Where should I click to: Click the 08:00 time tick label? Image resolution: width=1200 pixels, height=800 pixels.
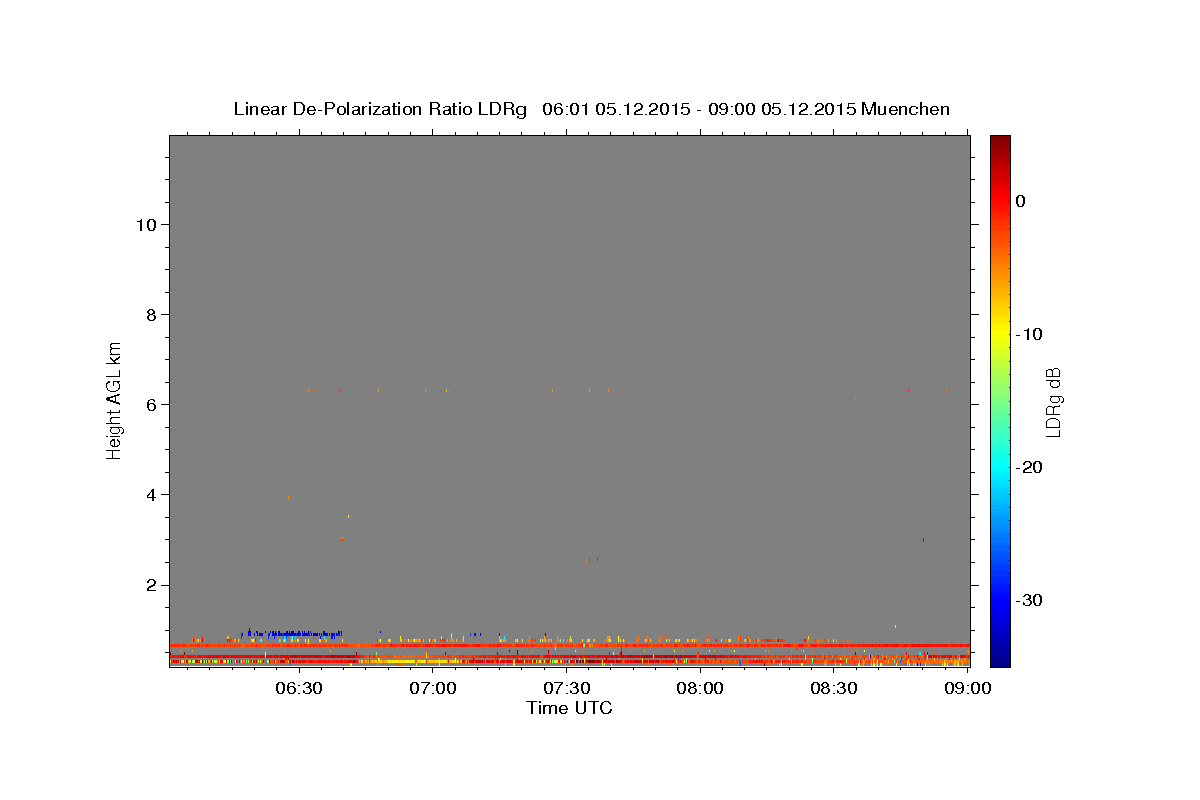tap(700, 688)
